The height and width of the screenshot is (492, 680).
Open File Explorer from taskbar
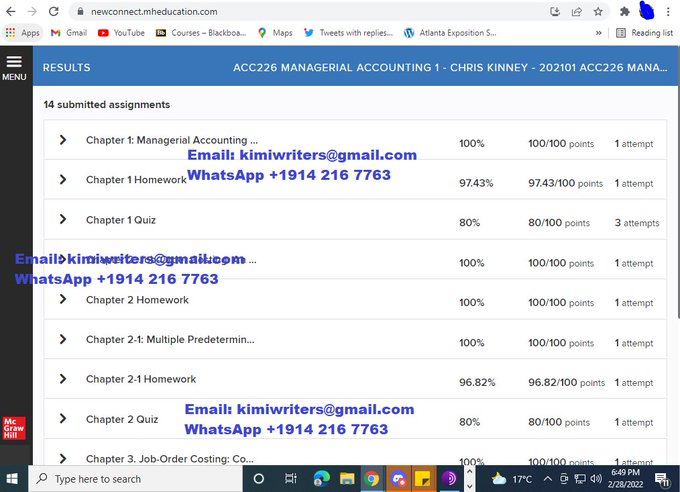347,479
